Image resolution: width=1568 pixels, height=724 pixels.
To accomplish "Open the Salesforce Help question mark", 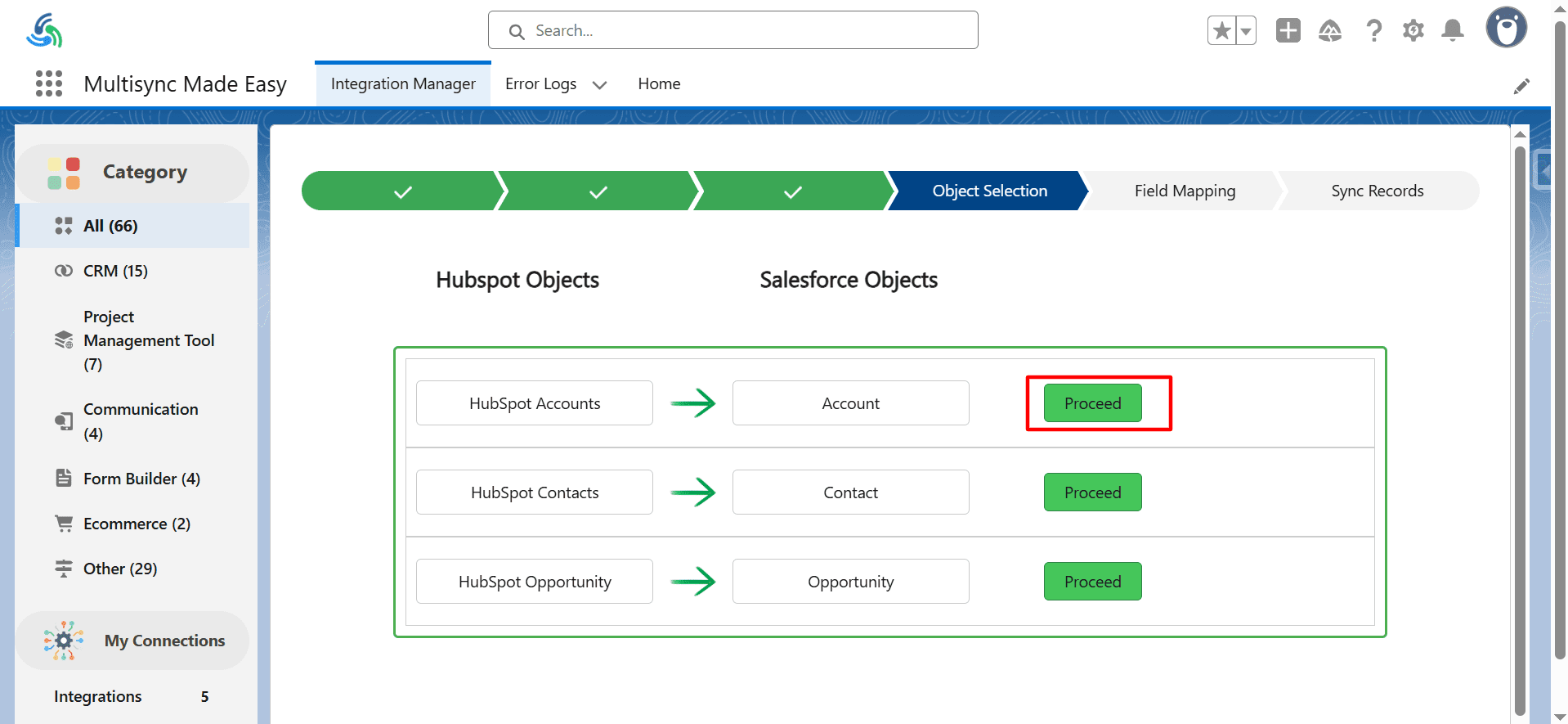I will 1373,31.
